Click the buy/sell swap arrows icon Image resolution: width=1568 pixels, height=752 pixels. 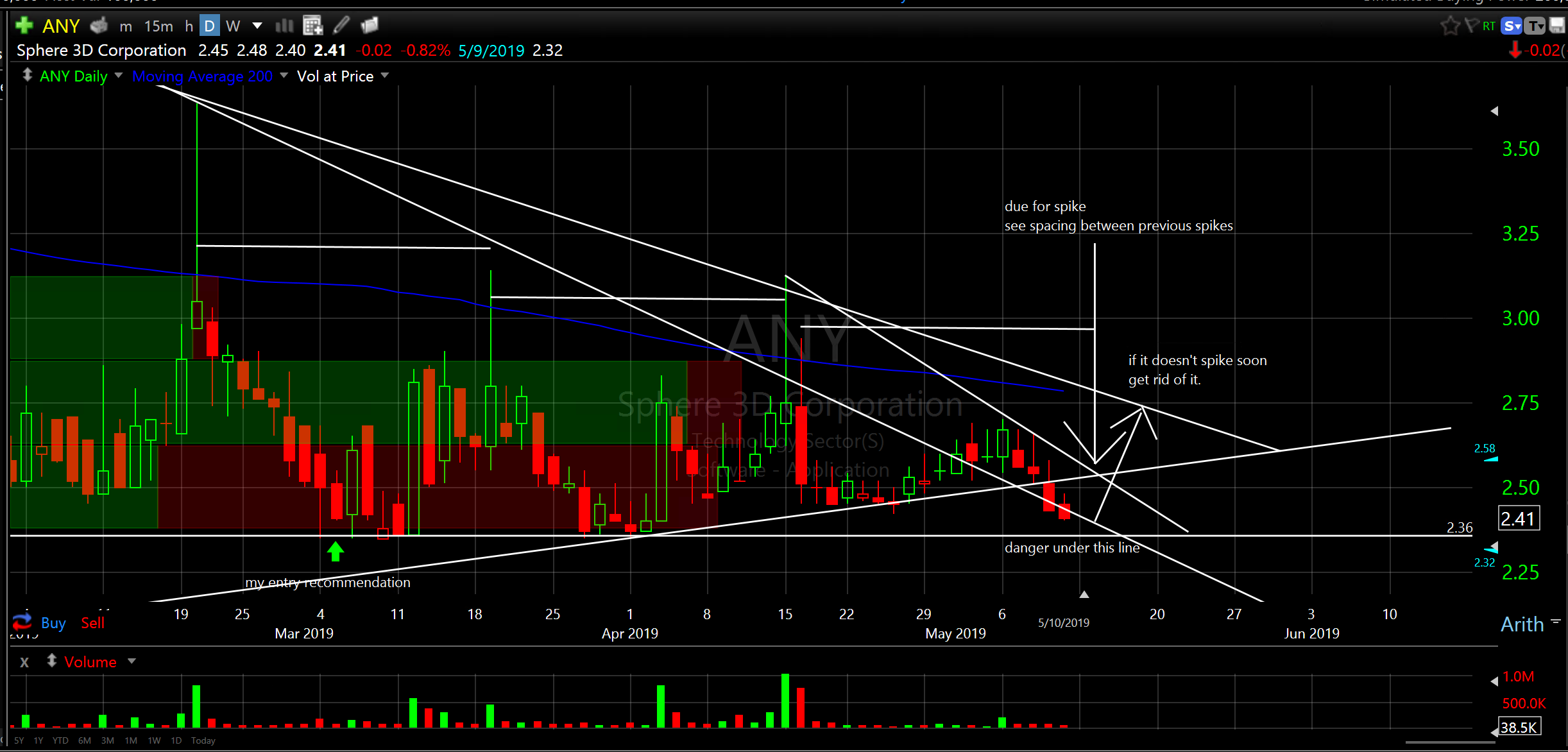[22, 621]
